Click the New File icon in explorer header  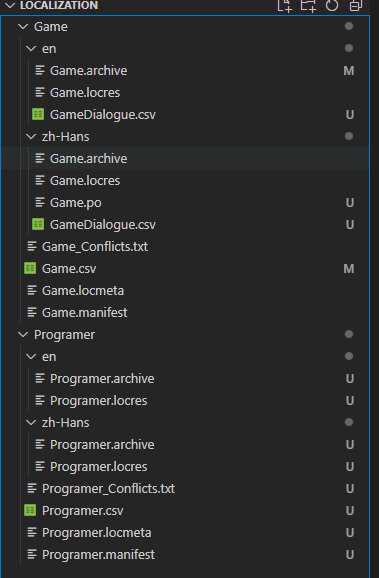pos(284,5)
